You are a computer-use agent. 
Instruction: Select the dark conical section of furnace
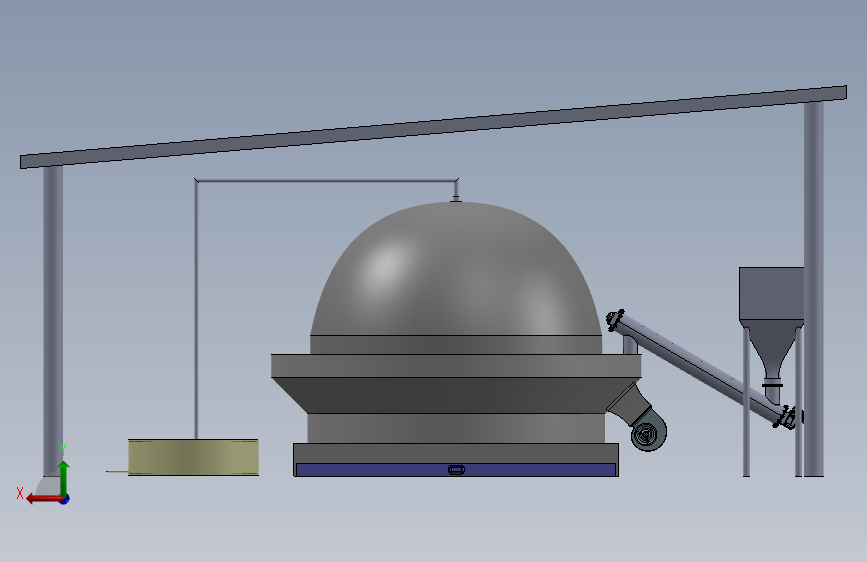click(456, 395)
